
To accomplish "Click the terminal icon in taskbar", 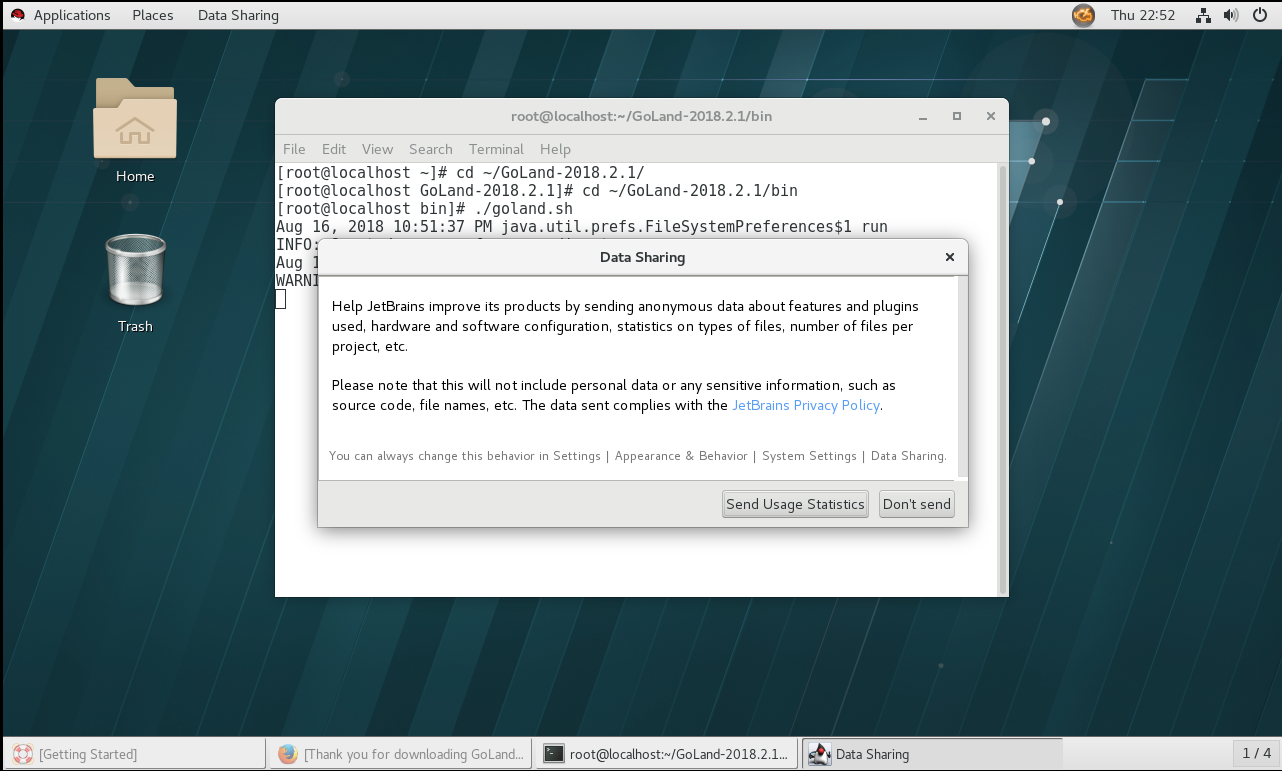I will pyautogui.click(x=554, y=754).
